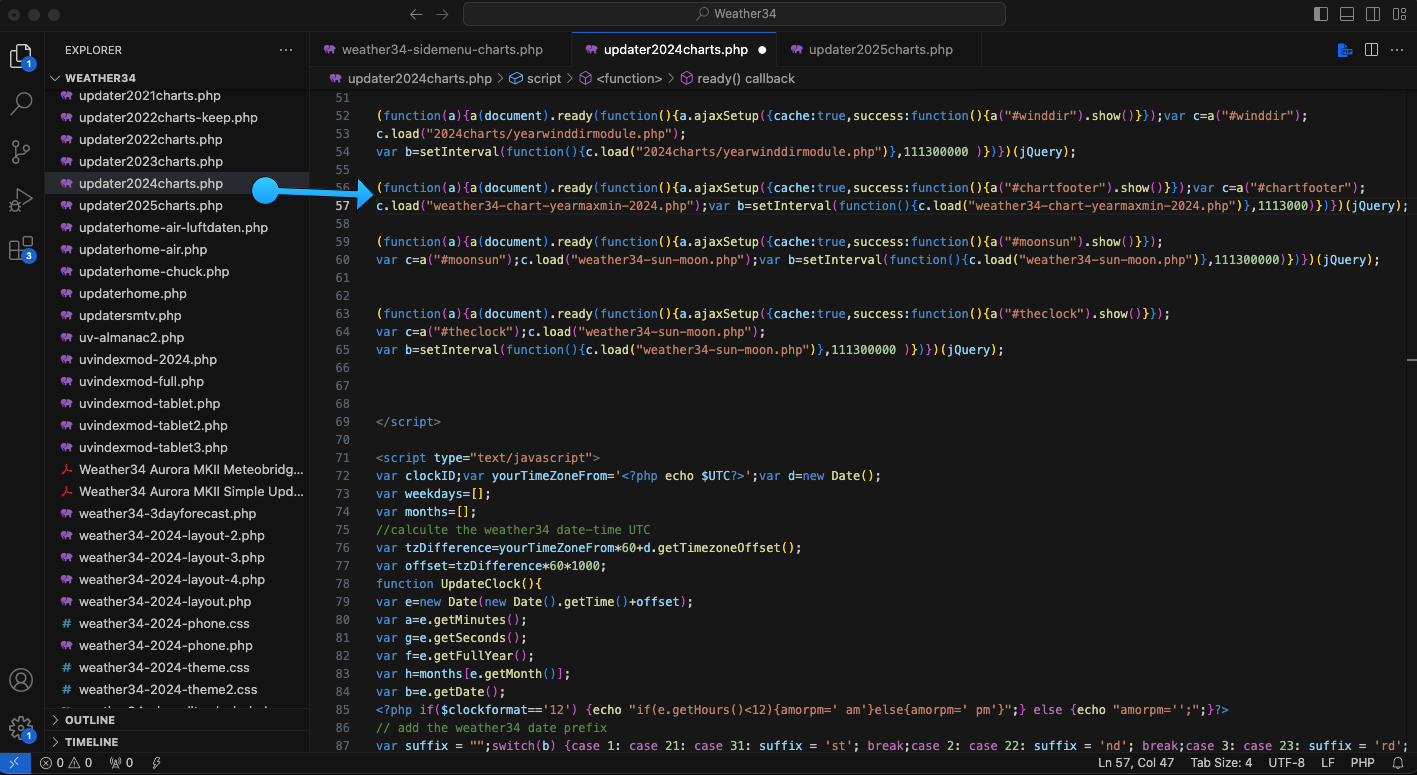Close the unsaved updater2024charts.php tab dot
Screen dimensions: 1417x775
tap(762, 49)
